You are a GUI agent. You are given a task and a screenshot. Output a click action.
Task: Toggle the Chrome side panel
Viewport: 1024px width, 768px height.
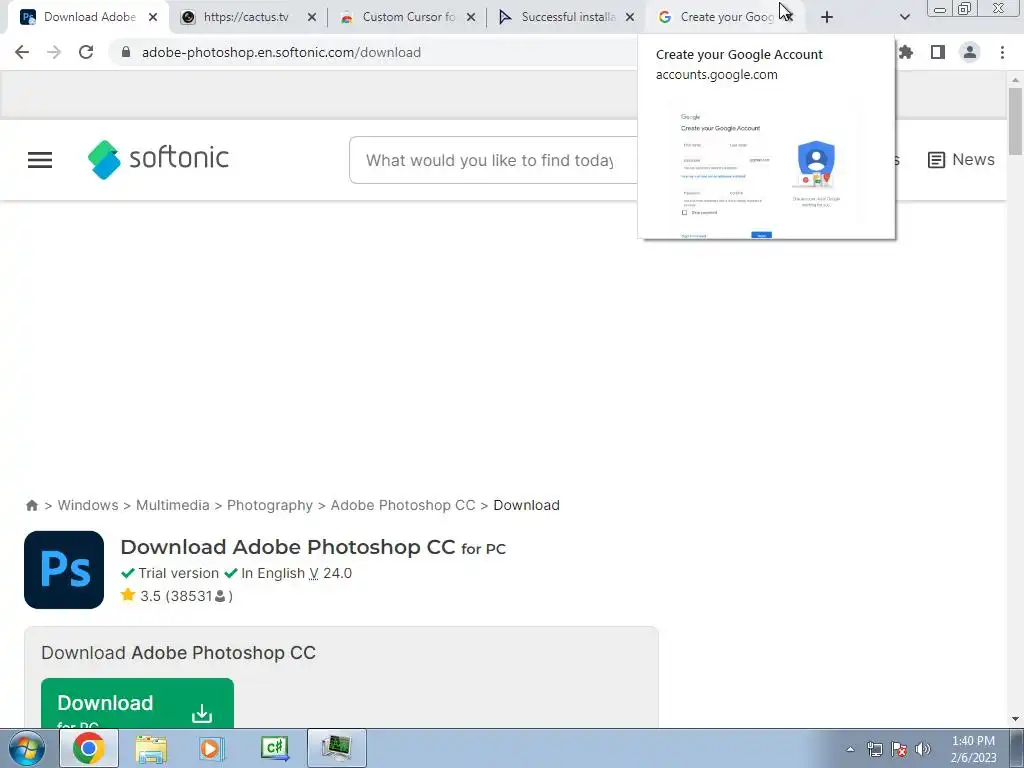(x=938, y=52)
